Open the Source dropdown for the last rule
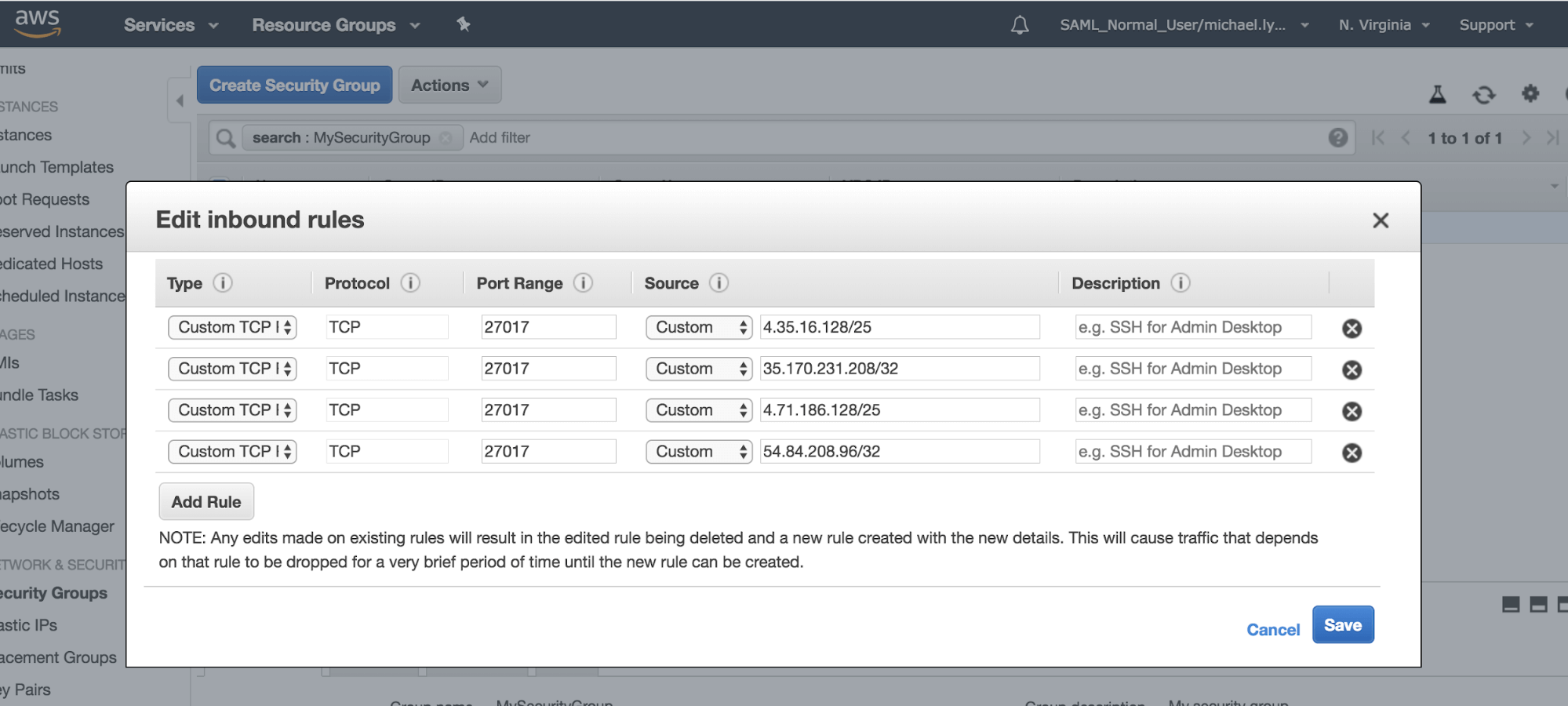The image size is (1568, 706). pyautogui.click(x=697, y=451)
